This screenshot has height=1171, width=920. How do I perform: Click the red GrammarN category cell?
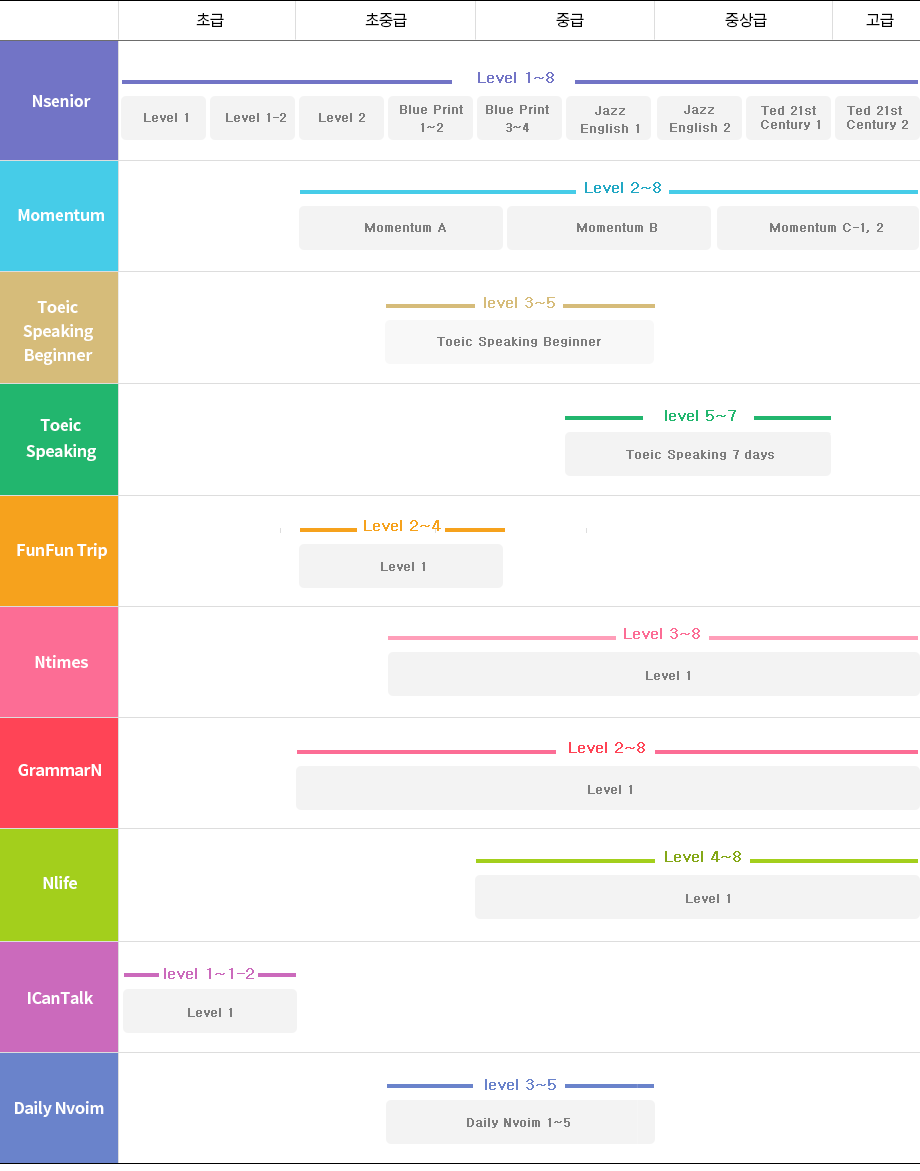point(59,773)
